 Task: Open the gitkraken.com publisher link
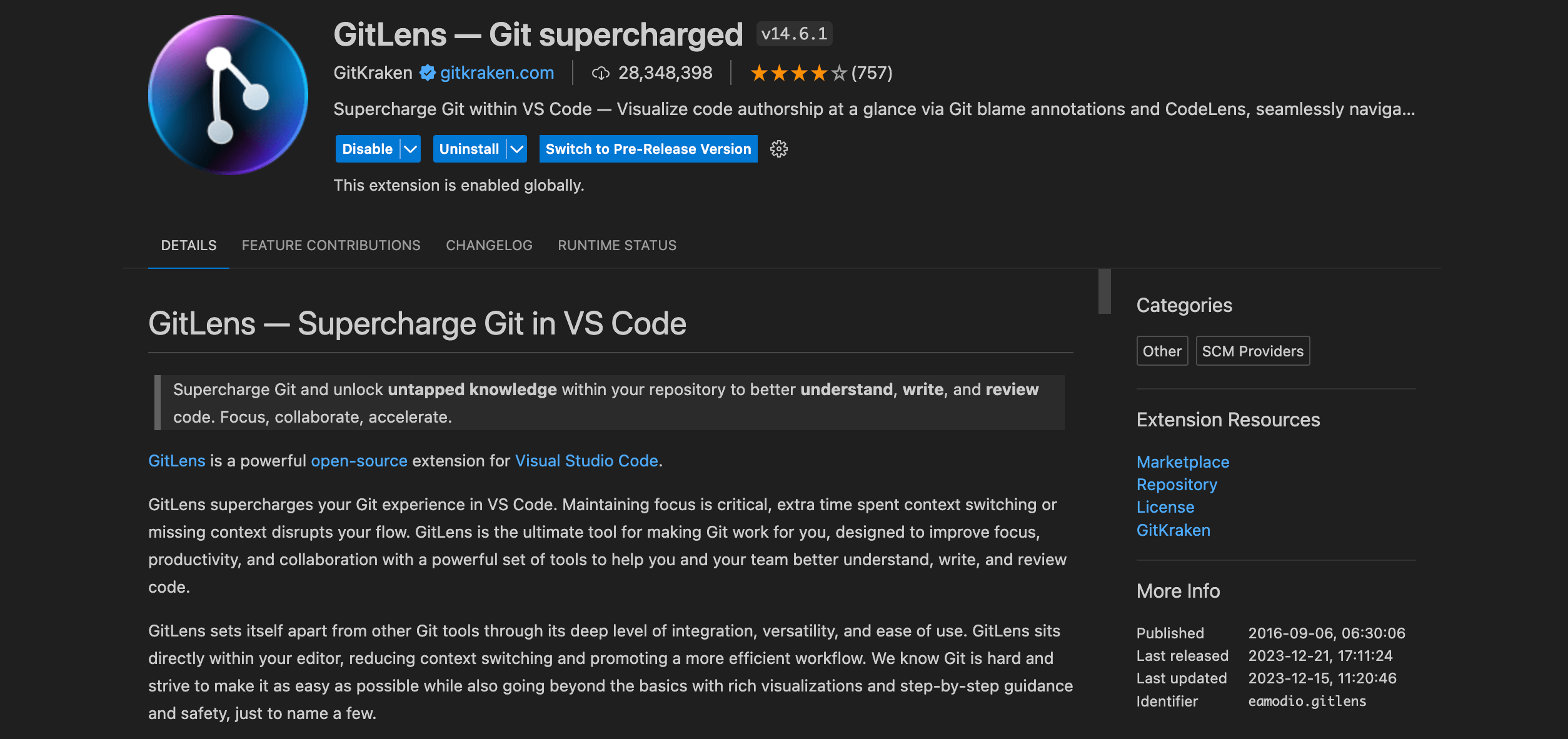497,73
